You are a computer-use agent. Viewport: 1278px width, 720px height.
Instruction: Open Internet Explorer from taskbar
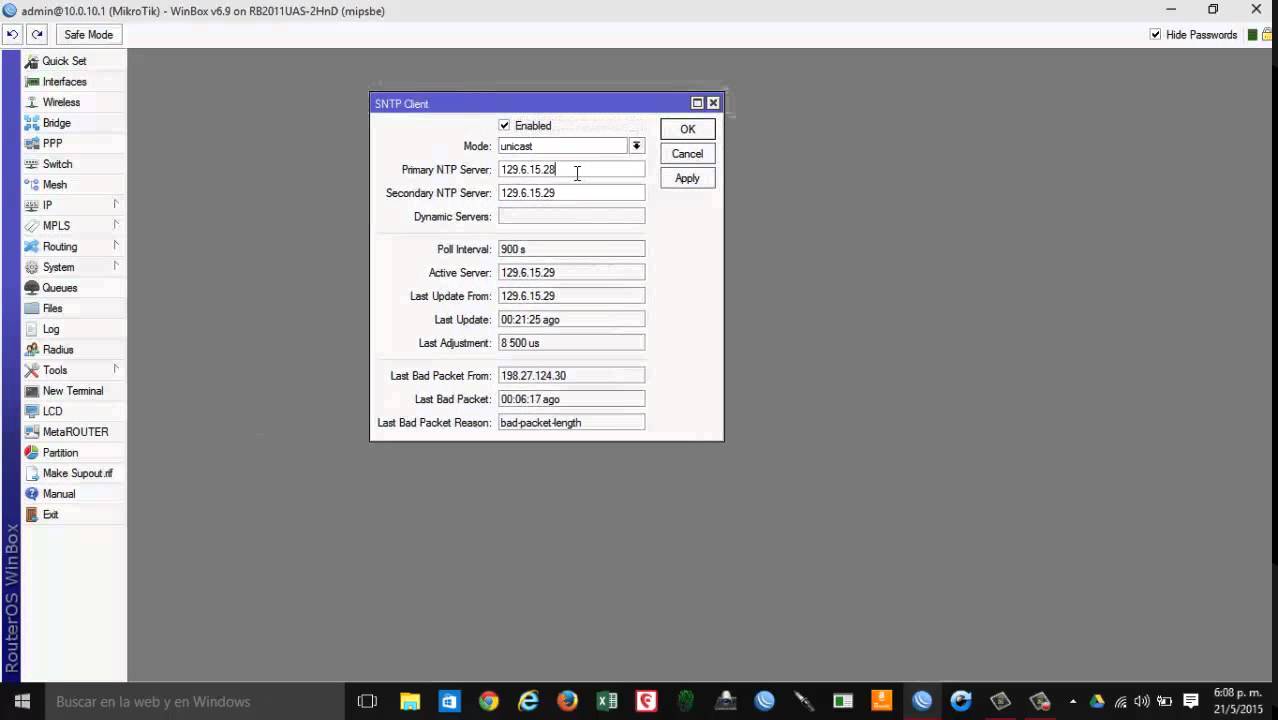(528, 701)
